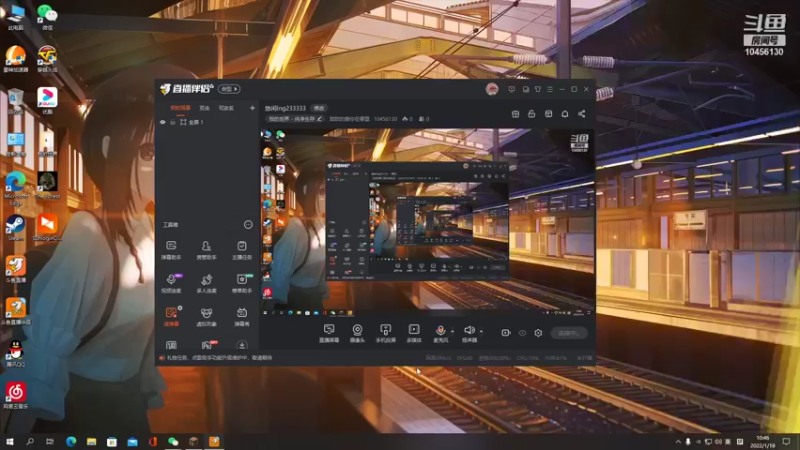Click the live preview area
Screen dimensions: 800x450
[428, 222]
